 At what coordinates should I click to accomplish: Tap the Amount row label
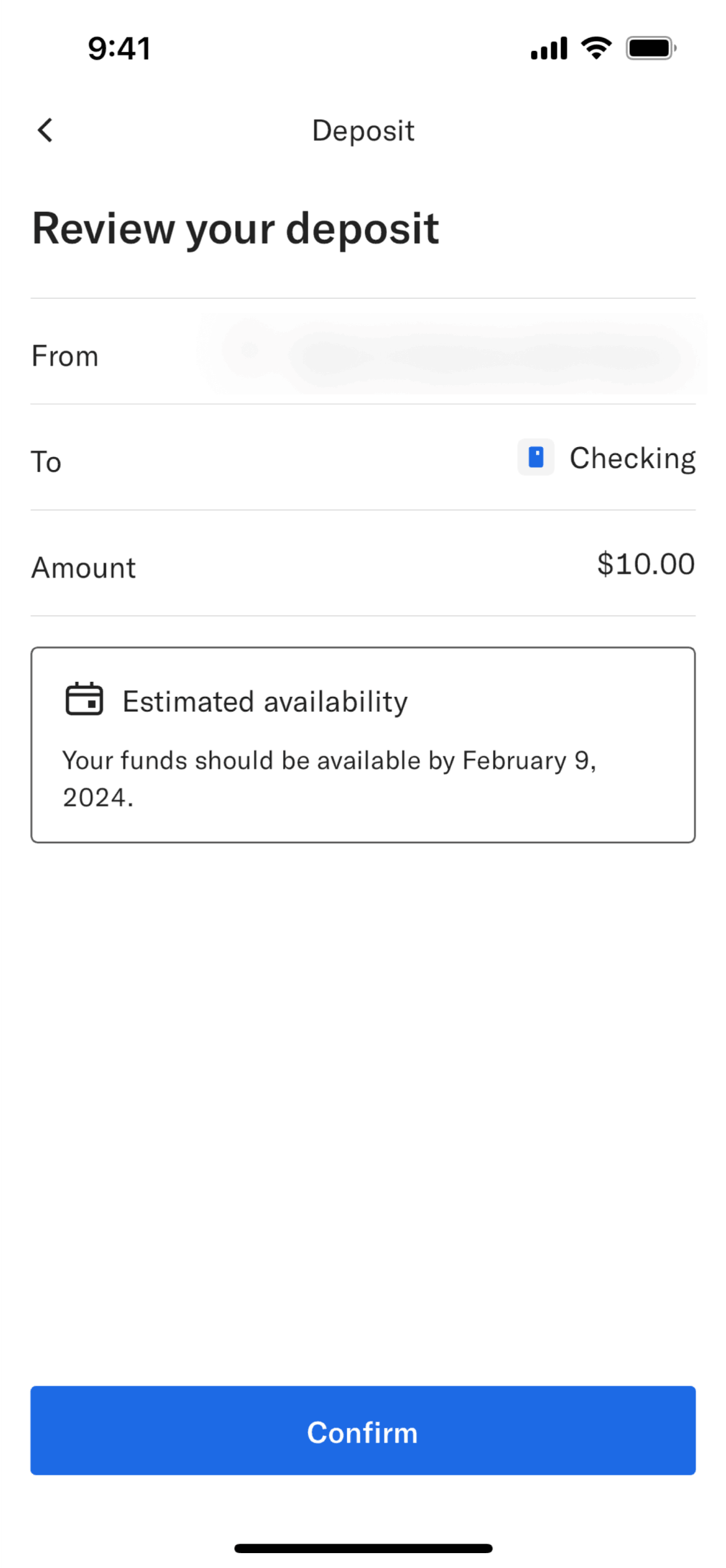coord(84,568)
